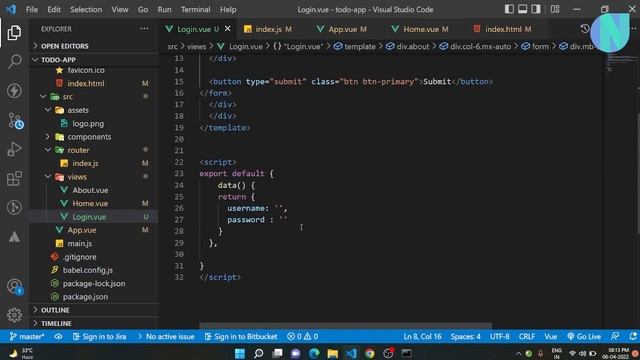The width and height of the screenshot is (640, 360).
Task: Expand the Open Editors section
Action: click(x=94, y=46)
